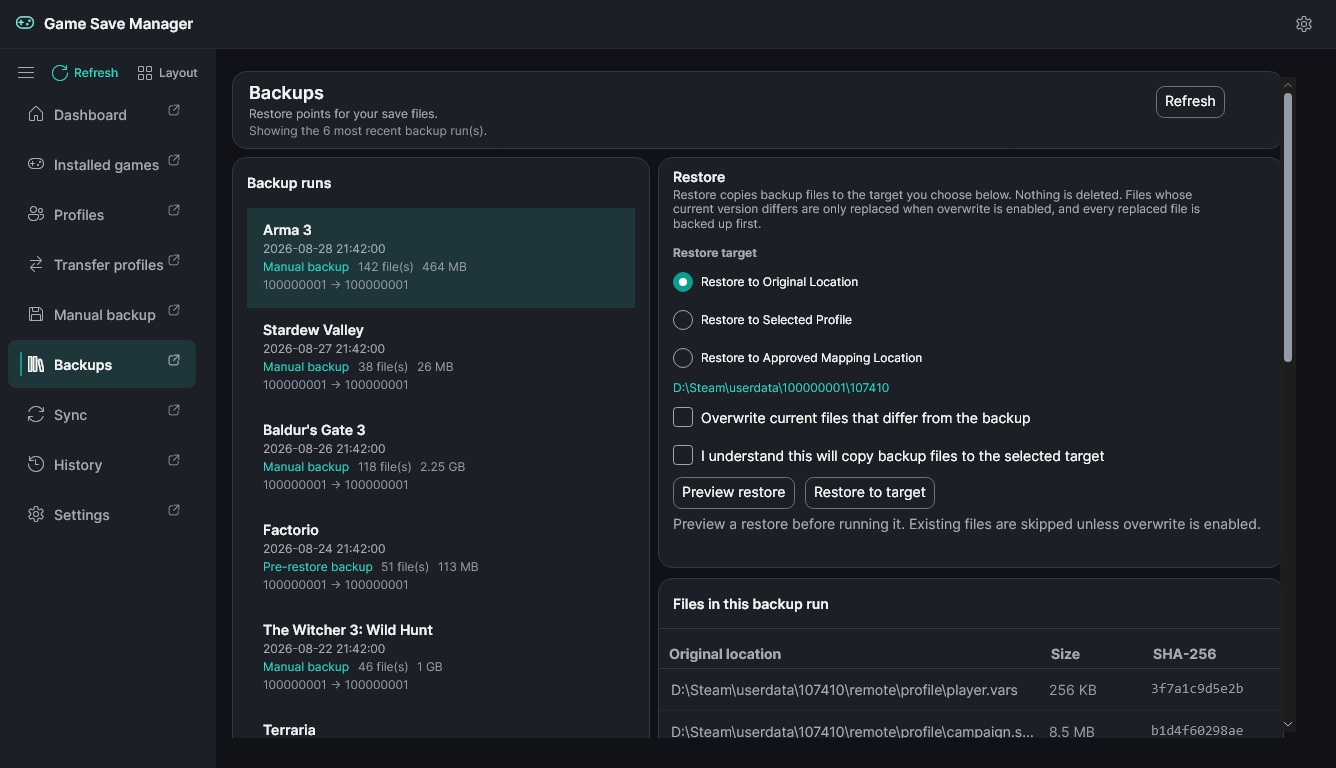Select the player.vars file row
Viewport: 1336px width, 768px height.
click(969, 689)
